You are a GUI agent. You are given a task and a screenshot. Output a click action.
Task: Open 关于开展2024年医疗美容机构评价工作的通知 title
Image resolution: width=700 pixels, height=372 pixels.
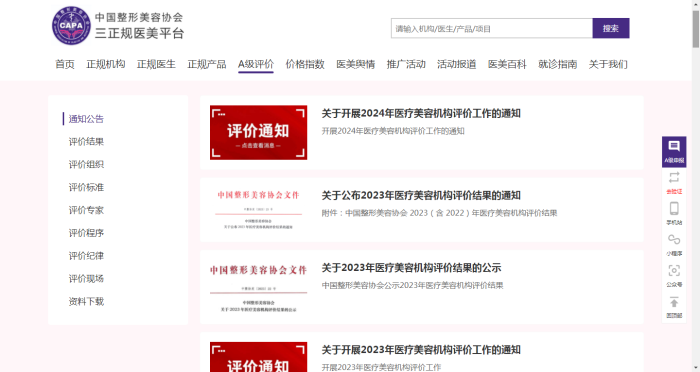coord(421,113)
